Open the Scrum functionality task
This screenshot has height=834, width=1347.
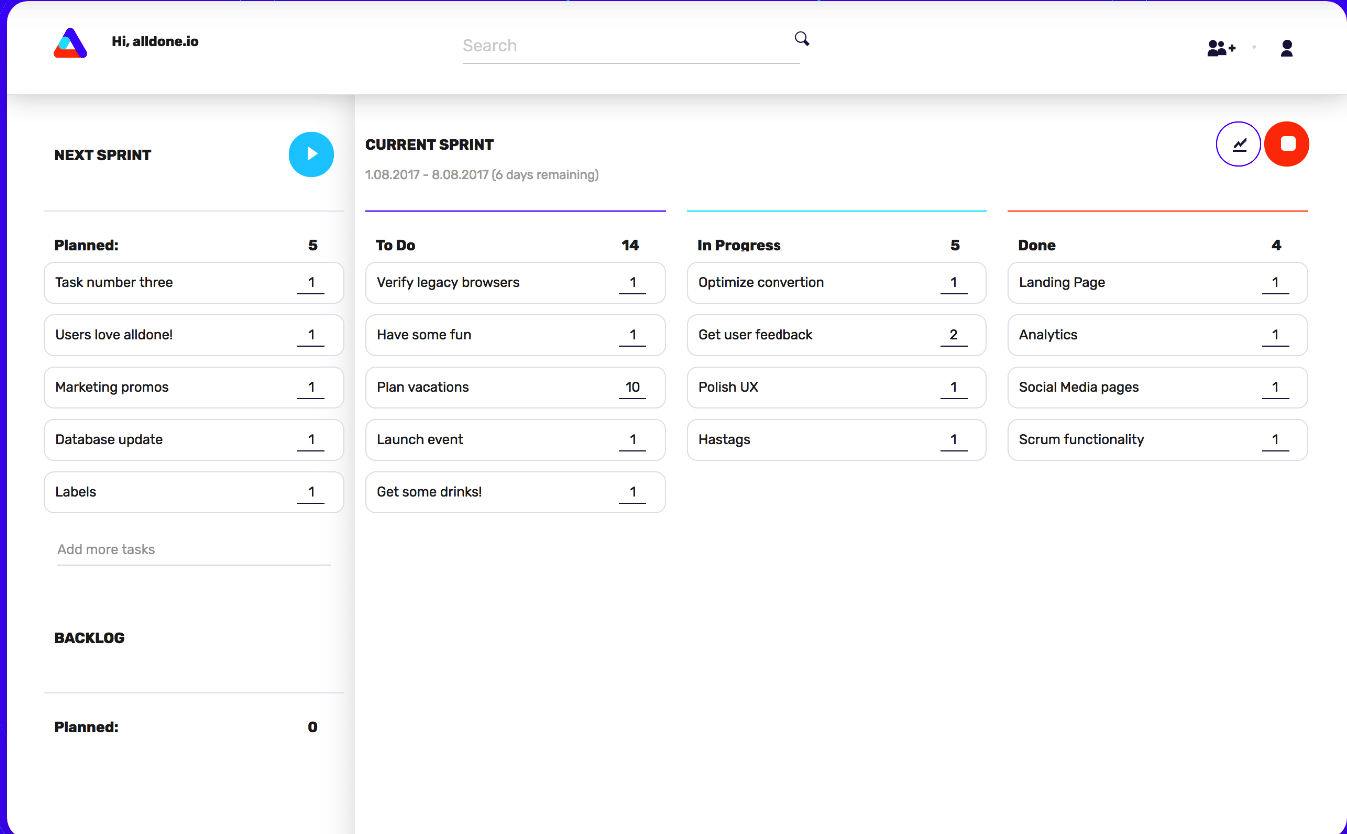1158,440
